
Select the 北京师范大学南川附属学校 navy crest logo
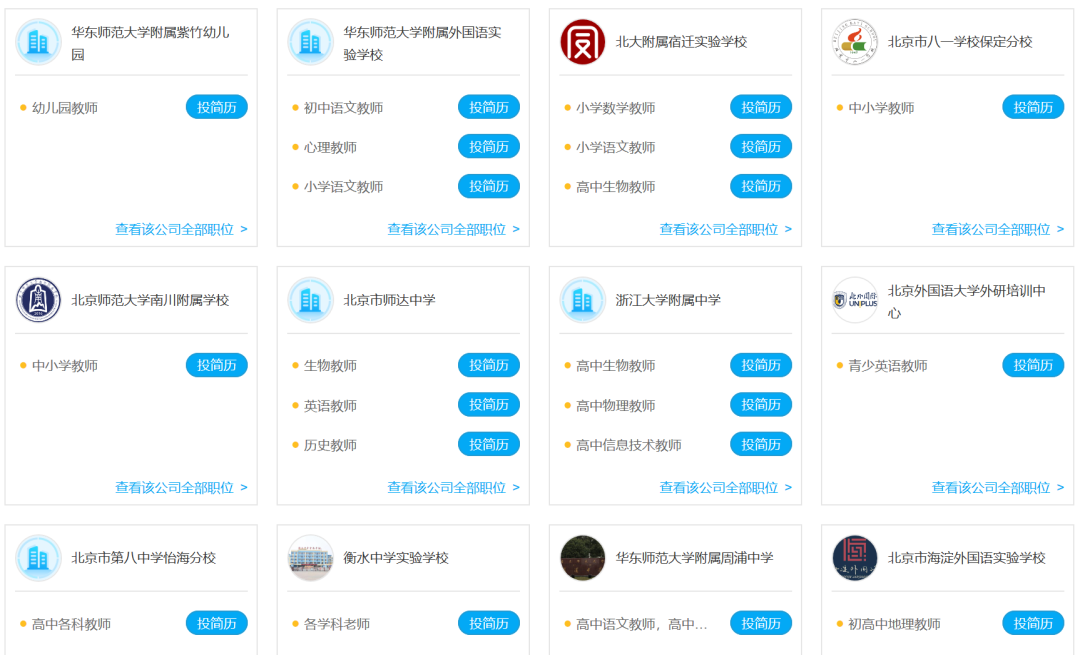coord(39,300)
